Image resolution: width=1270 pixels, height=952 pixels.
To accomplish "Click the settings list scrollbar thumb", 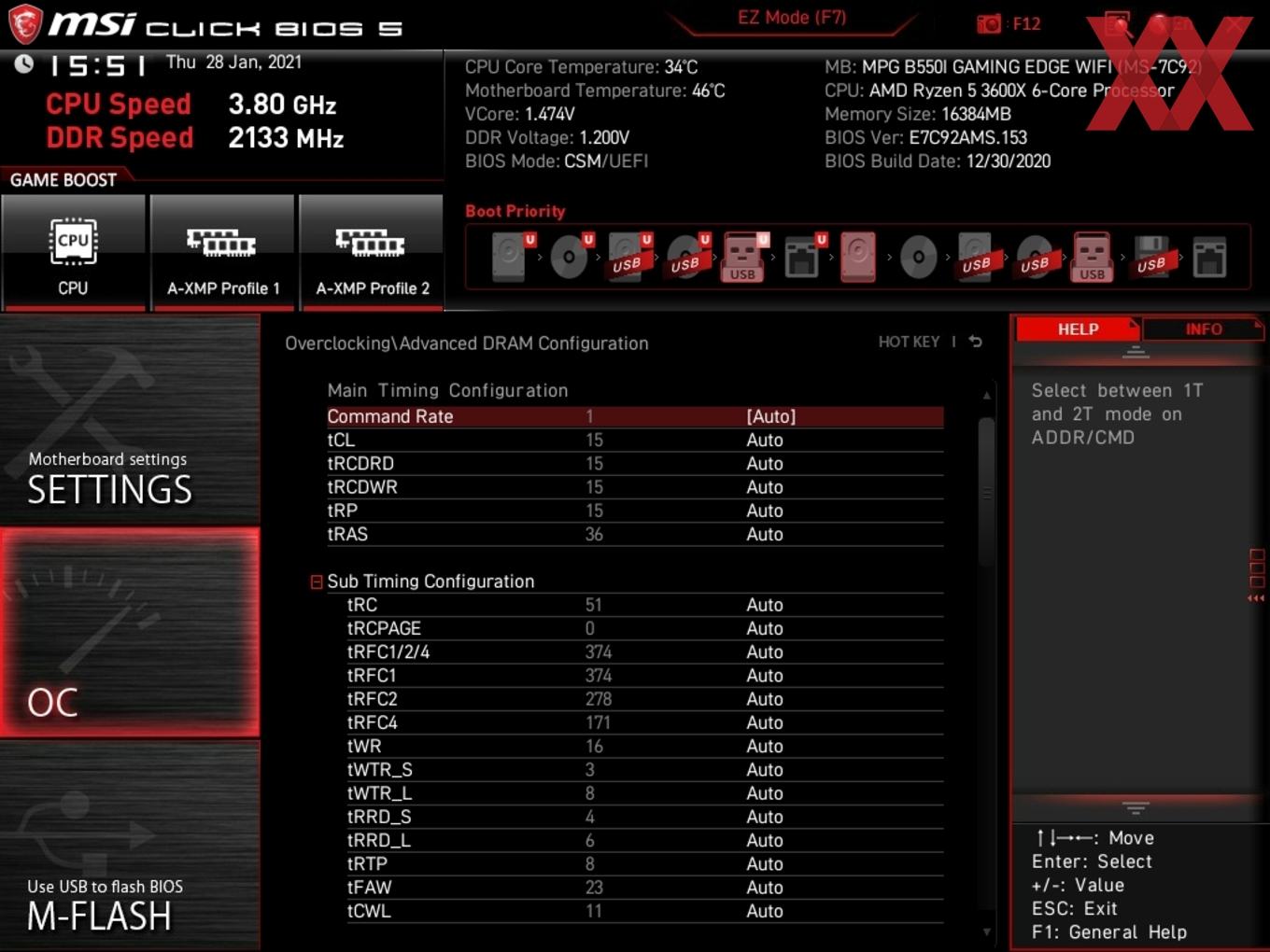I will (986, 492).
